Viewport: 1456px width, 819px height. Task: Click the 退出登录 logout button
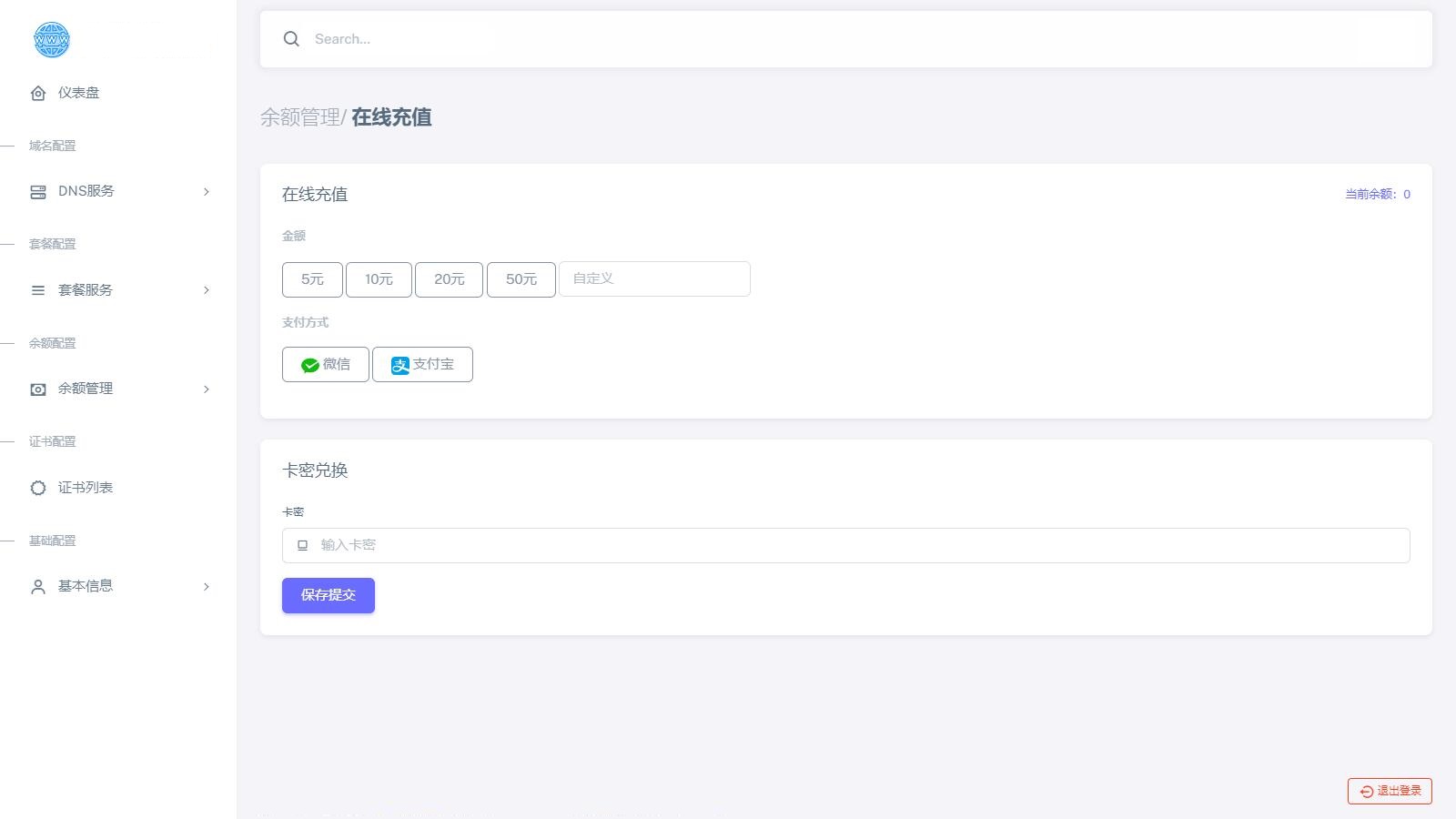pyautogui.click(x=1390, y=791)
